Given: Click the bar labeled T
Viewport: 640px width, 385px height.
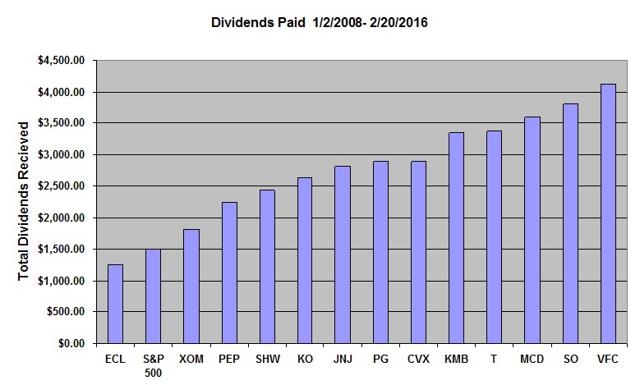Looking at the screenshot, I should point(494,237).
